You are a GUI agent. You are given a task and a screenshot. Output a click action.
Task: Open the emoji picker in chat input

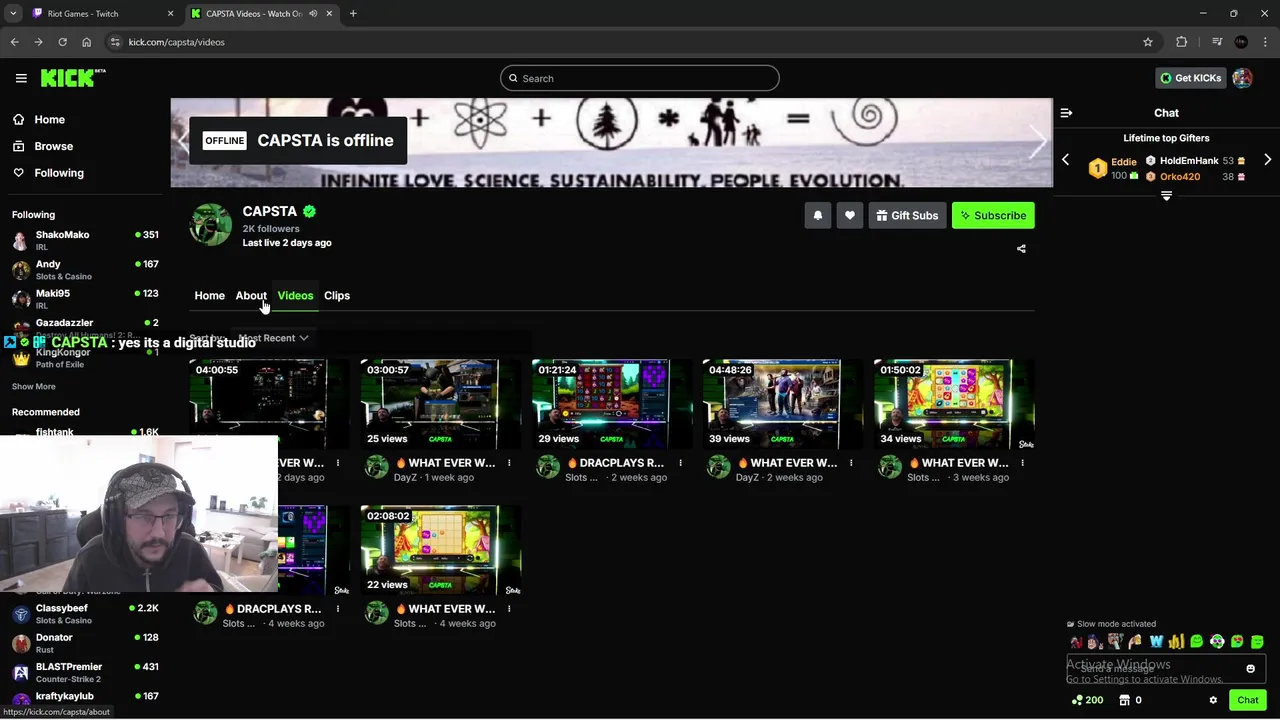pyautogui.click(x=1250, y=669)
